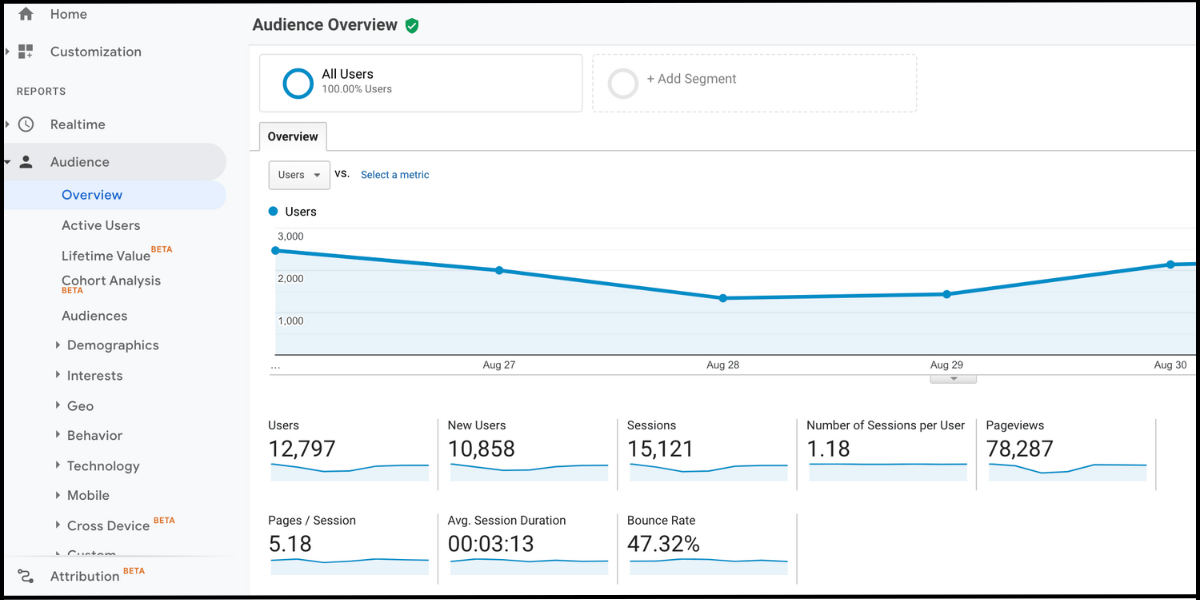Click the Audience person icon
The image size is (1200, 600).
click(27, 161)
